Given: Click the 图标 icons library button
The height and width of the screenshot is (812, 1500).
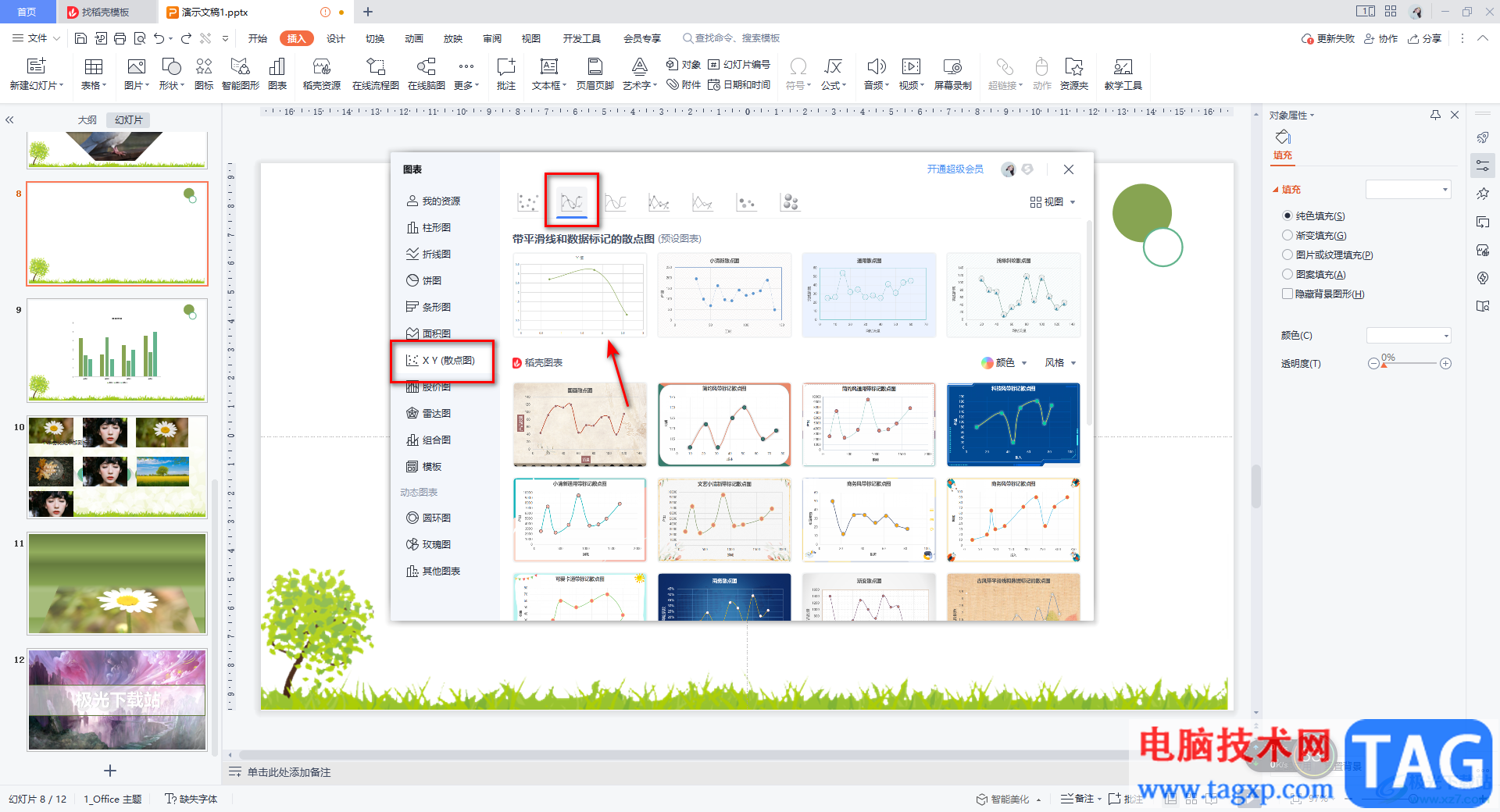Looking at the screenshot, I should (204, 66).
